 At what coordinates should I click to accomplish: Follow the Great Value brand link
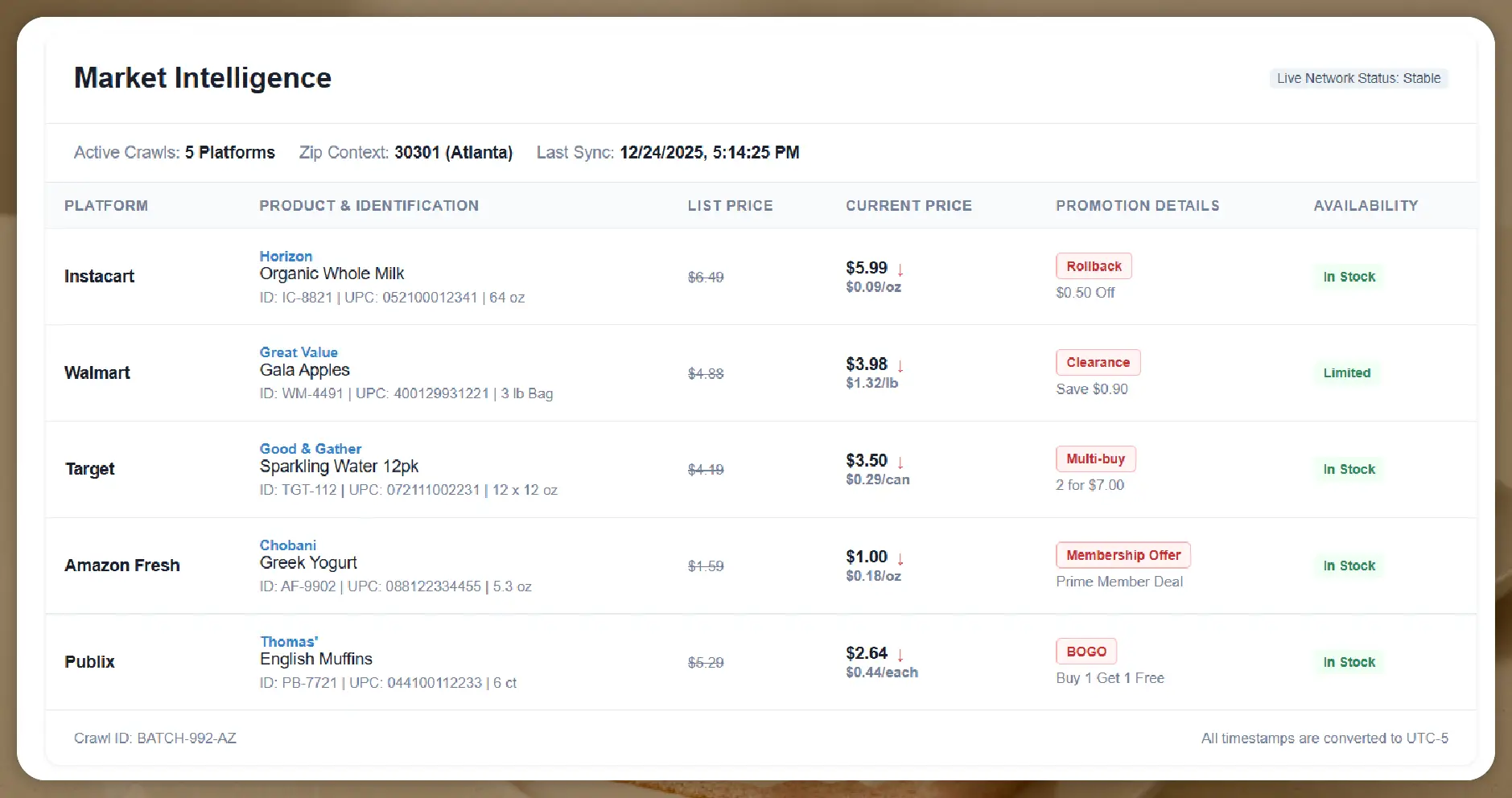point(299,352)
